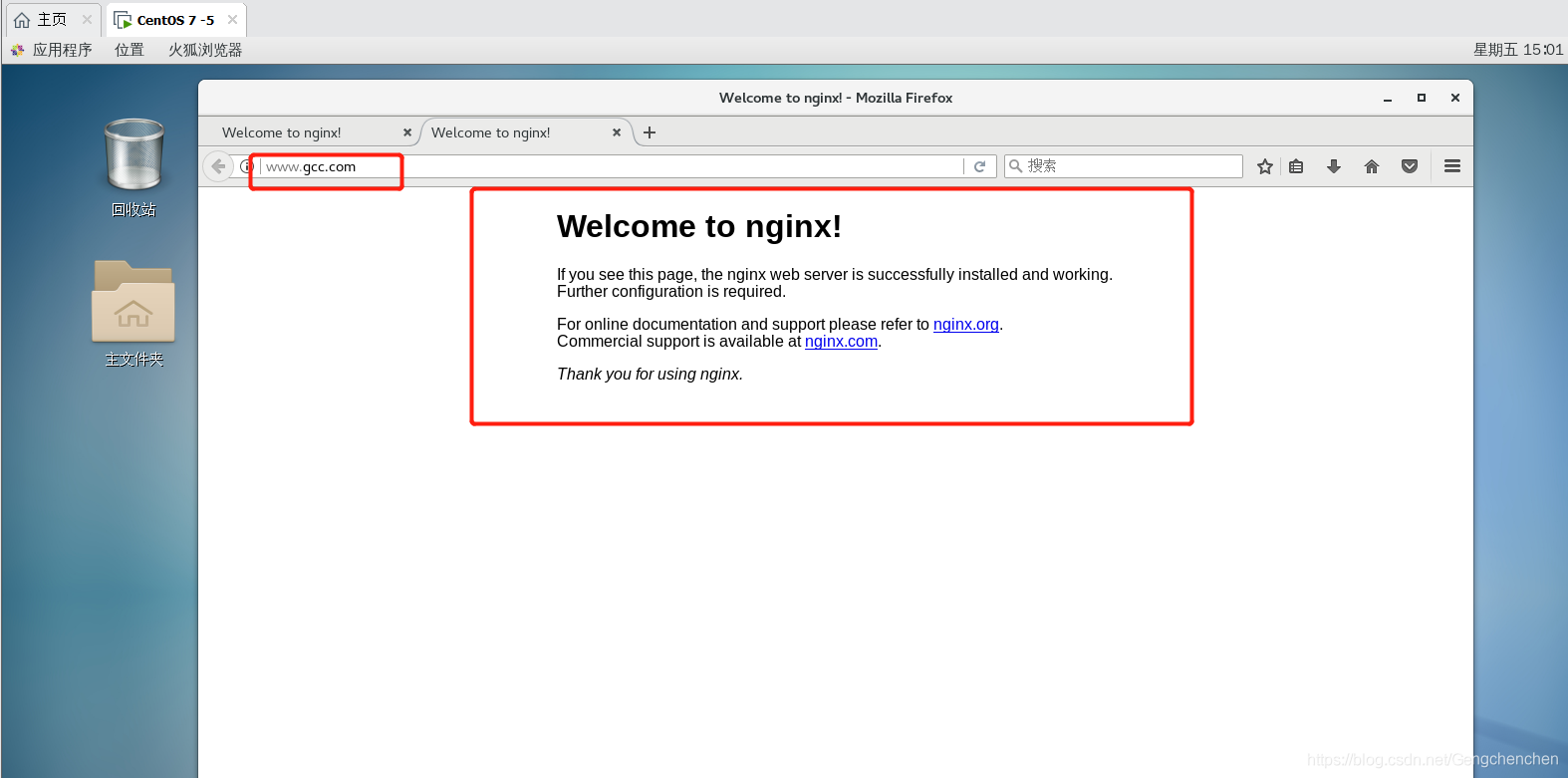Open a new tab with plus button
The width and height of the screenshot is (1568, 778).
point(650,132)
